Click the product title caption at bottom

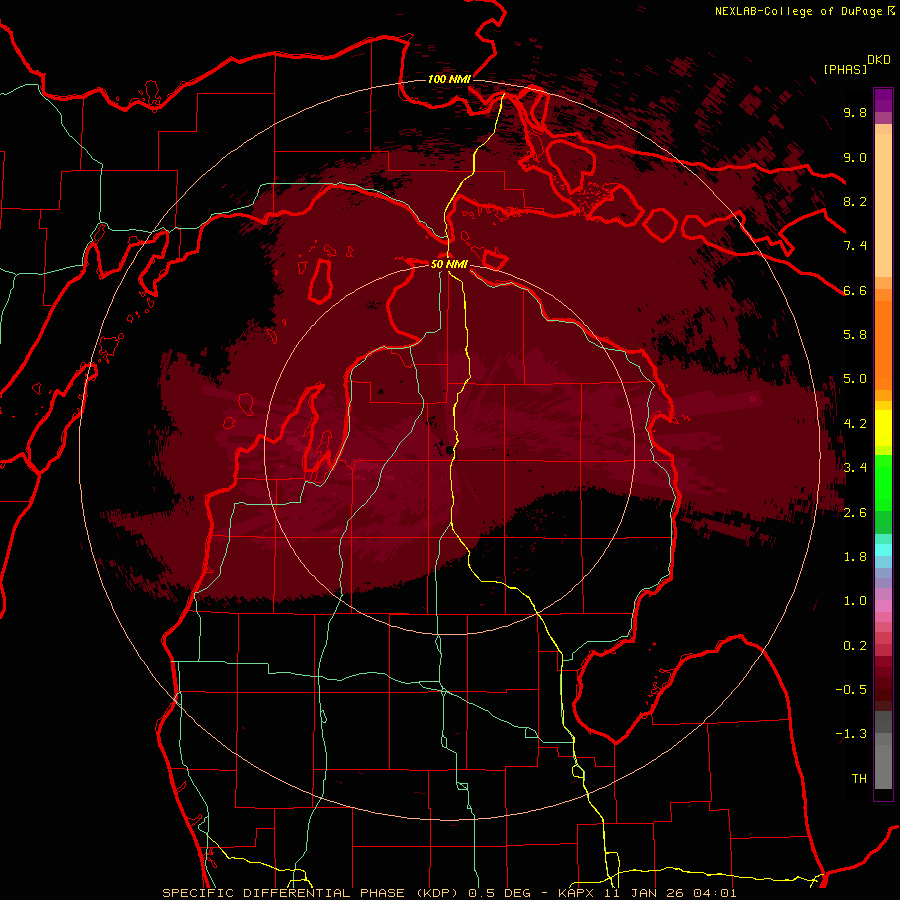449,893
